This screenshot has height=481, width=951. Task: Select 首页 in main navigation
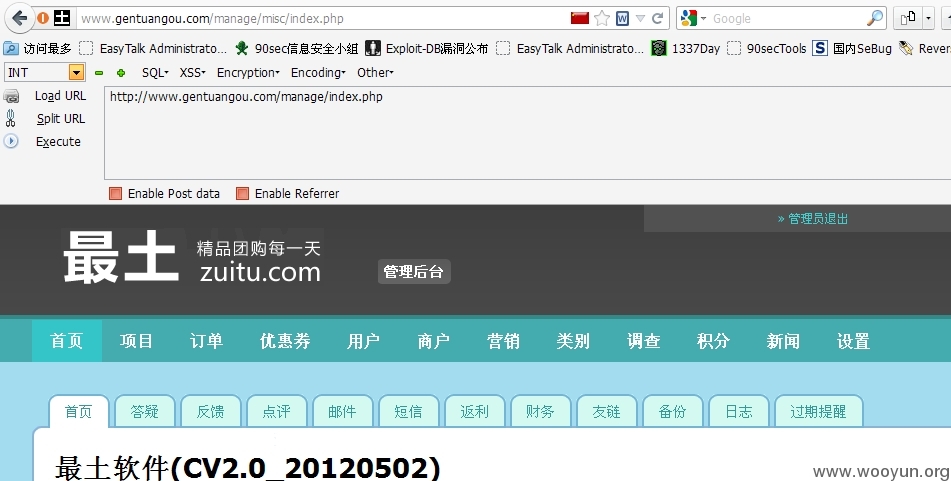tap(67, 341)
